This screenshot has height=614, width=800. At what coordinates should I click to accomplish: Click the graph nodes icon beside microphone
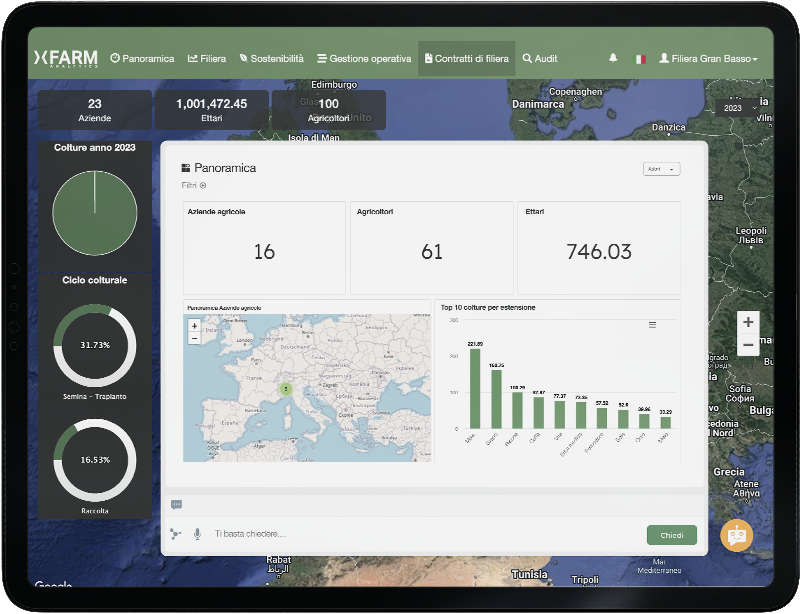(176, 534)
